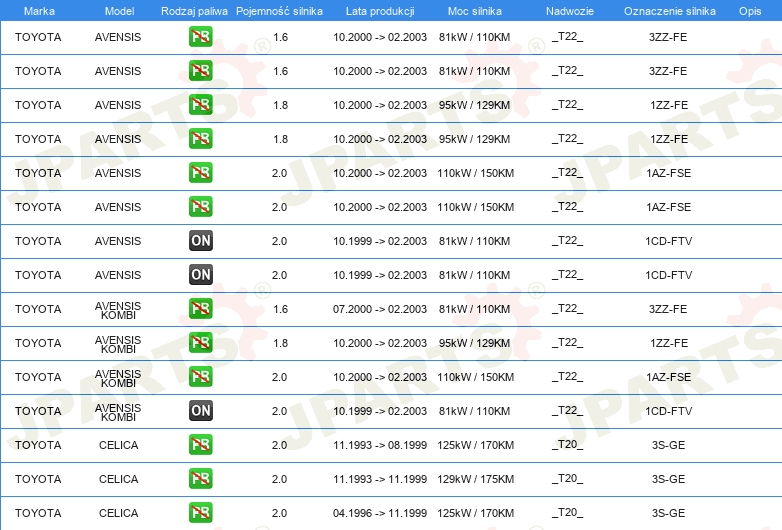Click the petrol icon in AVENSIS KOMBI 1.8 row
The height and width of the screenshot is (530, 782).
tap(200, 343)
